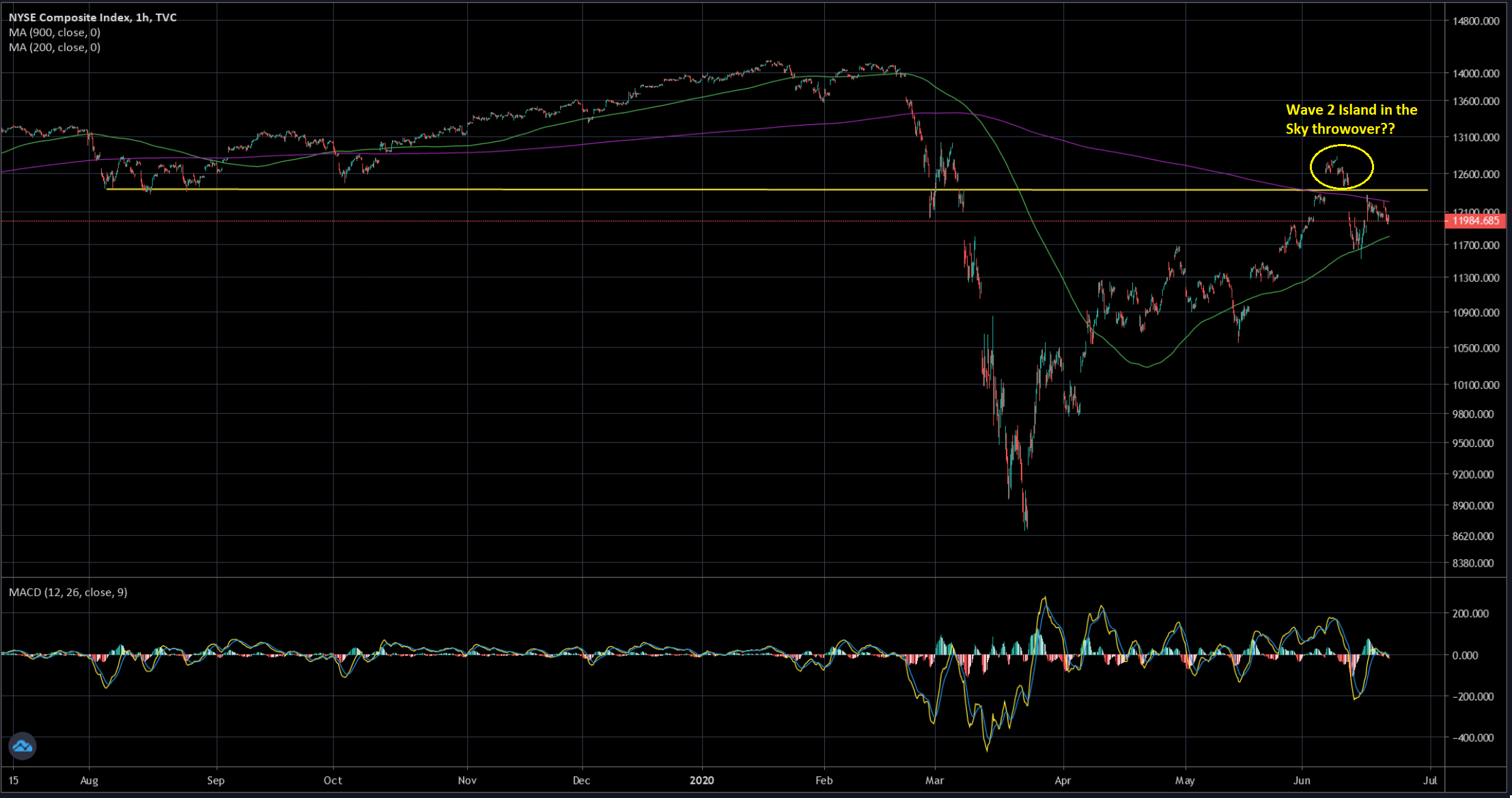This screenshot has height=798, width=1512.
Task: Click the 8900.000 price axis label
Action: [x=1473, y=506]
